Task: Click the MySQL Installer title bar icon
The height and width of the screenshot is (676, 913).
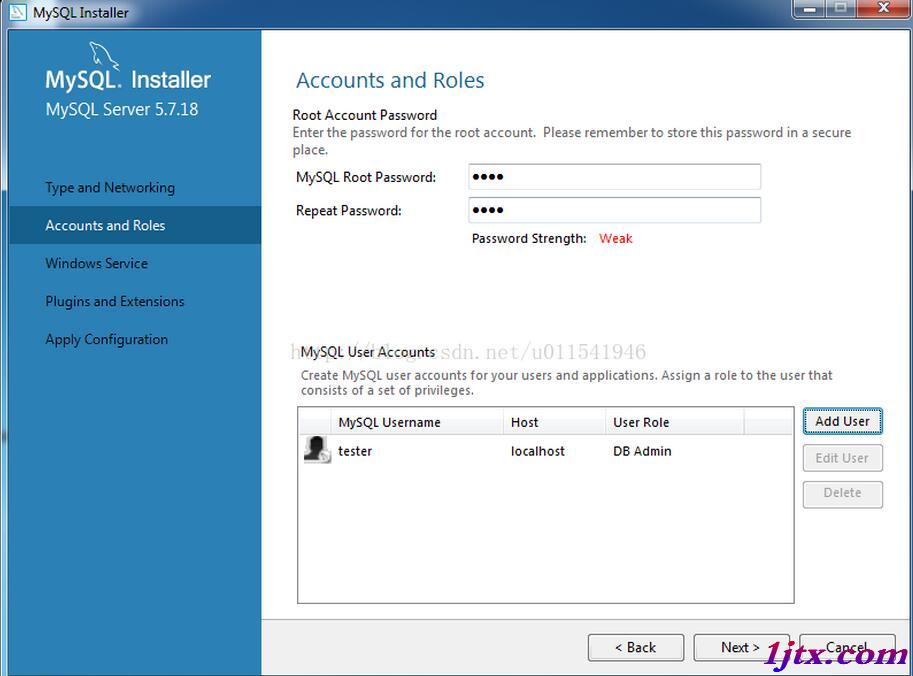Action: pyautogui.click(x=17, y=12)
